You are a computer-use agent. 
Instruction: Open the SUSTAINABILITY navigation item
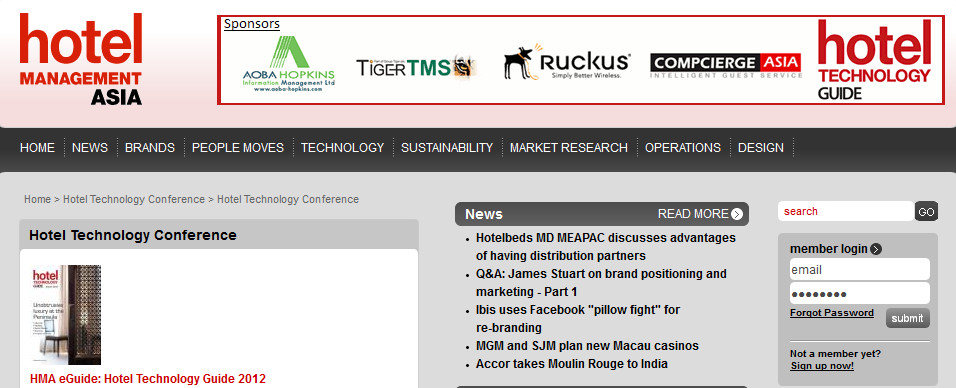(x=447, y=148)
